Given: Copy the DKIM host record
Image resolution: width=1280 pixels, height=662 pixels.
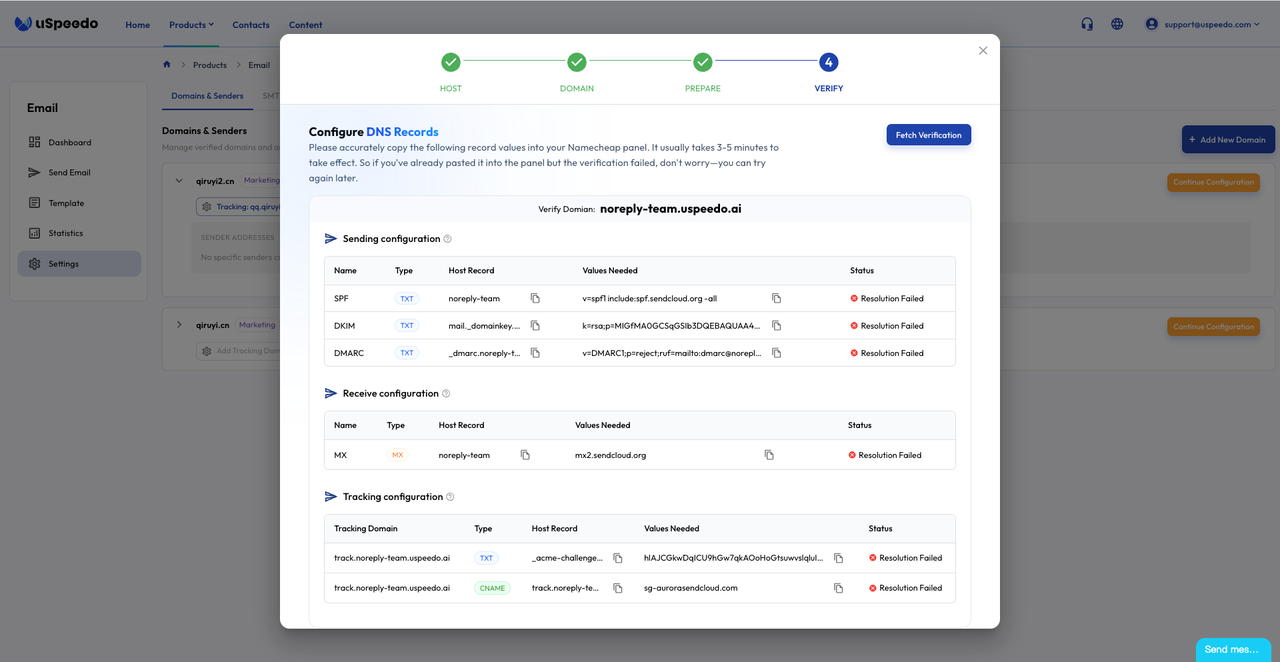Looking at the screenshot, I should point(535,326).
